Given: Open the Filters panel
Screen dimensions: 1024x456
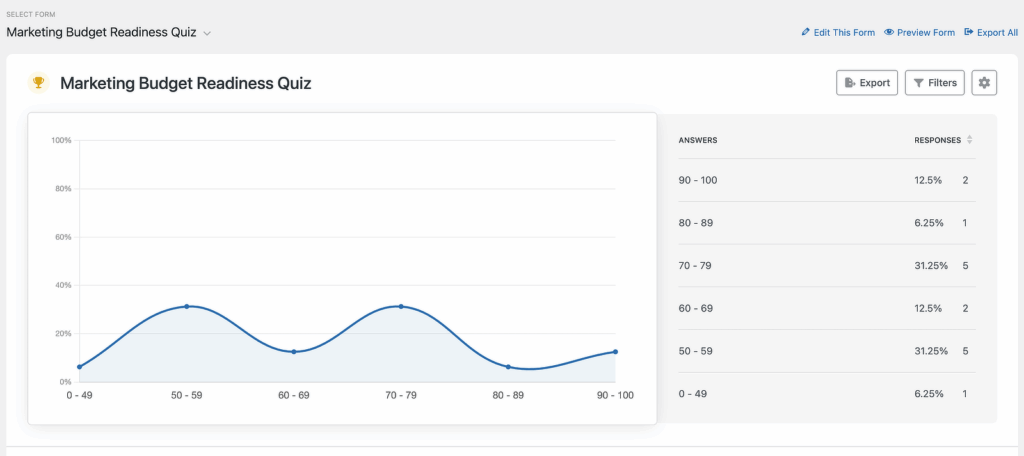Looking at the screenshot, I should point(934,83).
